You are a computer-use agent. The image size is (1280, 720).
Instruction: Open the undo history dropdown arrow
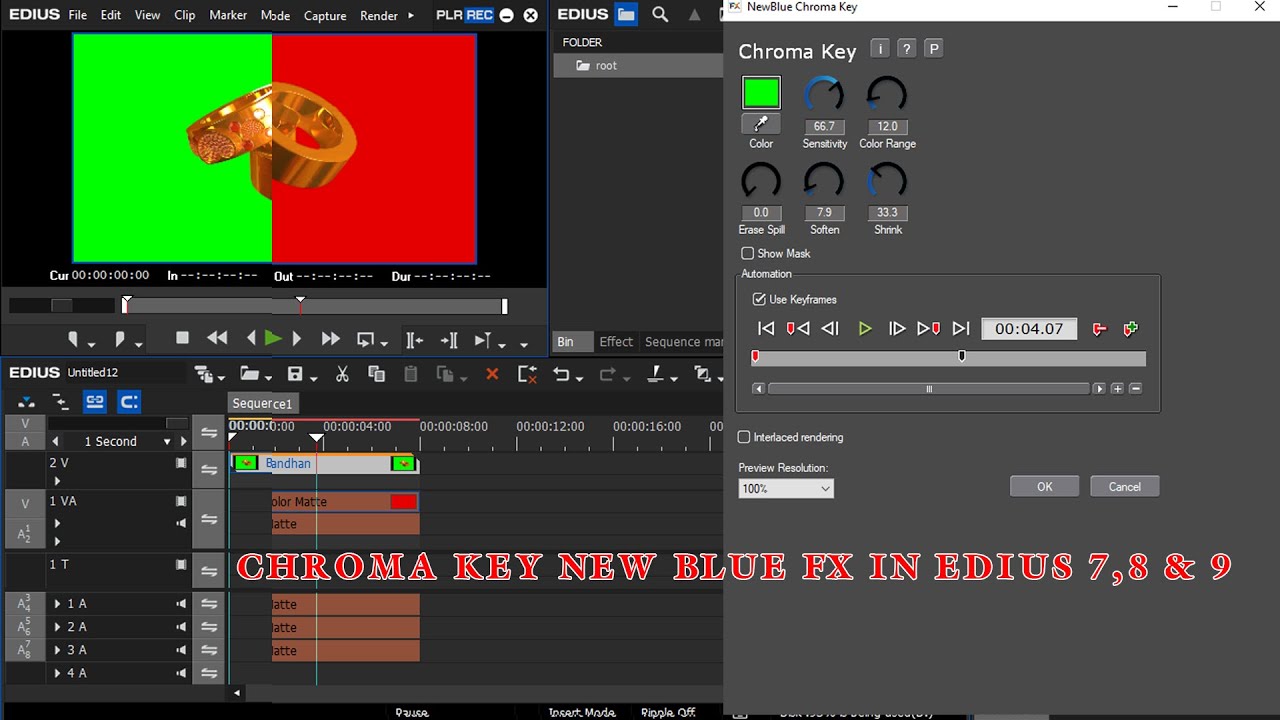580,378
